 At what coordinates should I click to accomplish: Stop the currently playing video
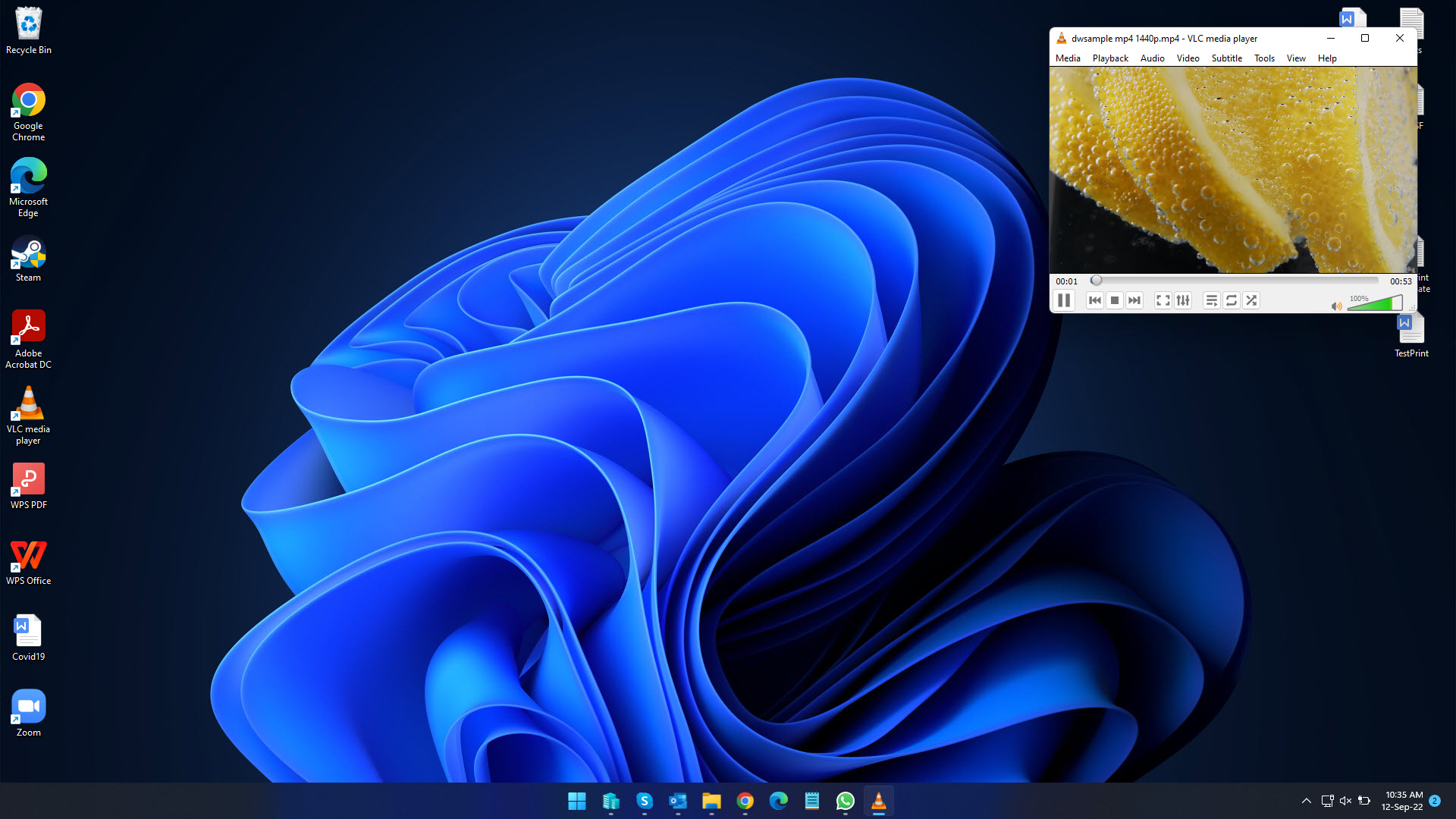pos(1114,300)
